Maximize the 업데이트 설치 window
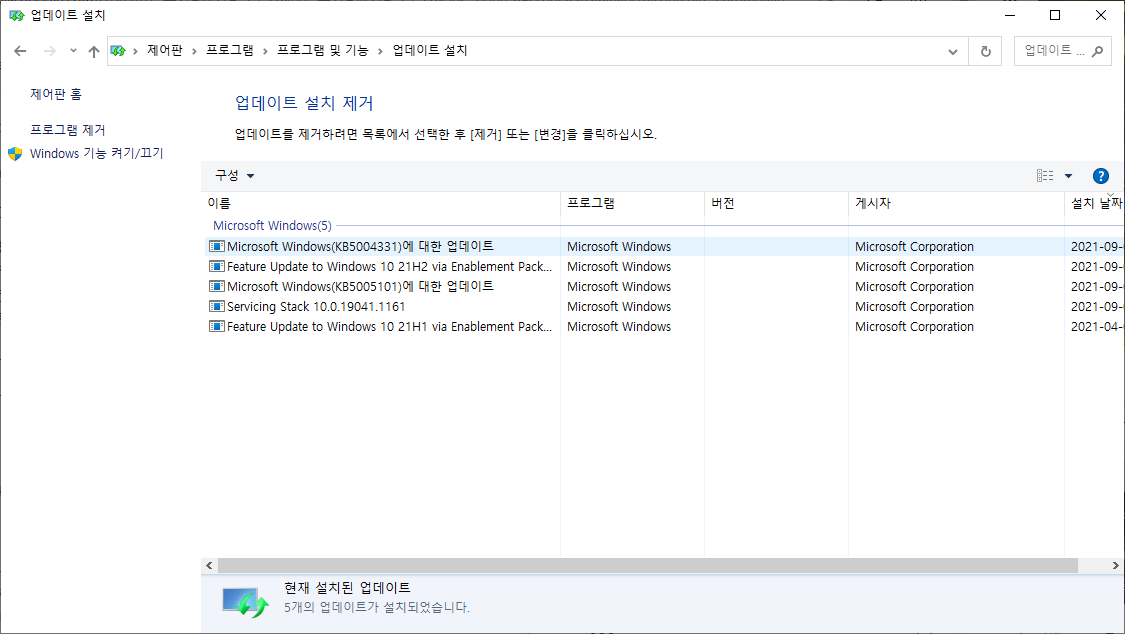 1055,15
